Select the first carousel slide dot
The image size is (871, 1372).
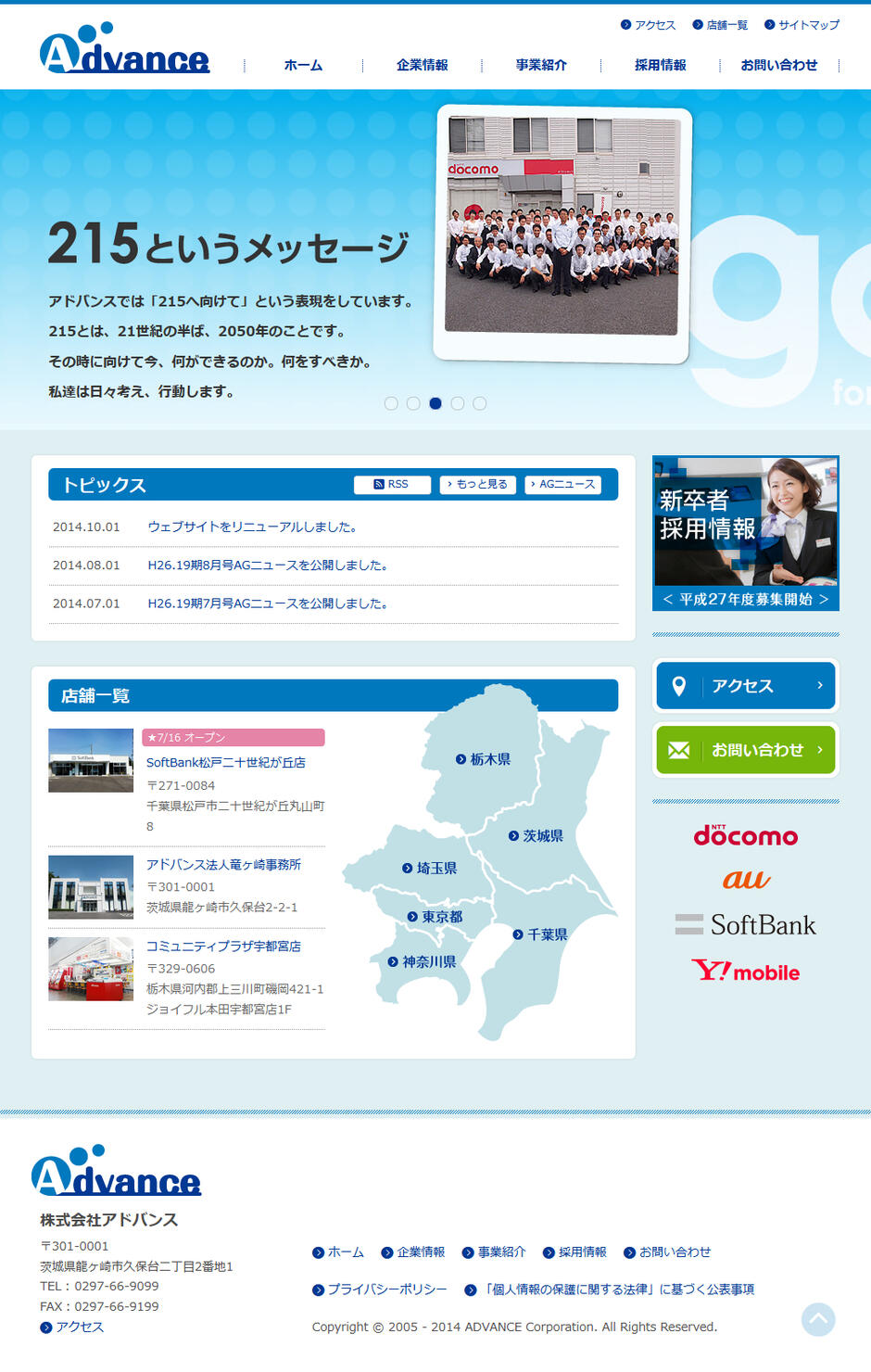click(391, 403)
